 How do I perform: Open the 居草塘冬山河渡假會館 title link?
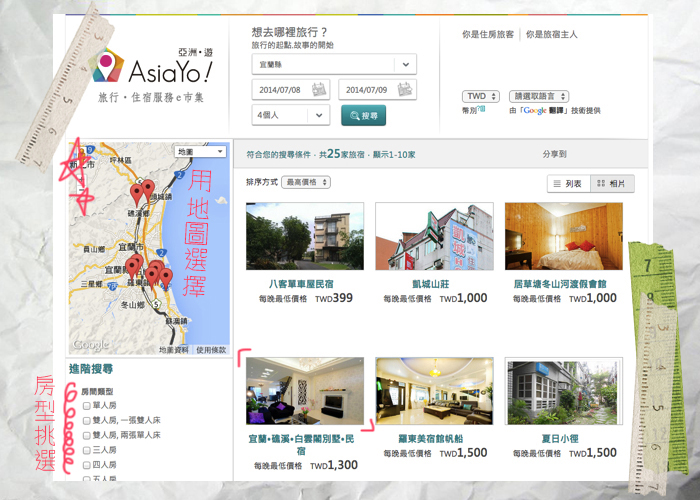tap(560, 284)
